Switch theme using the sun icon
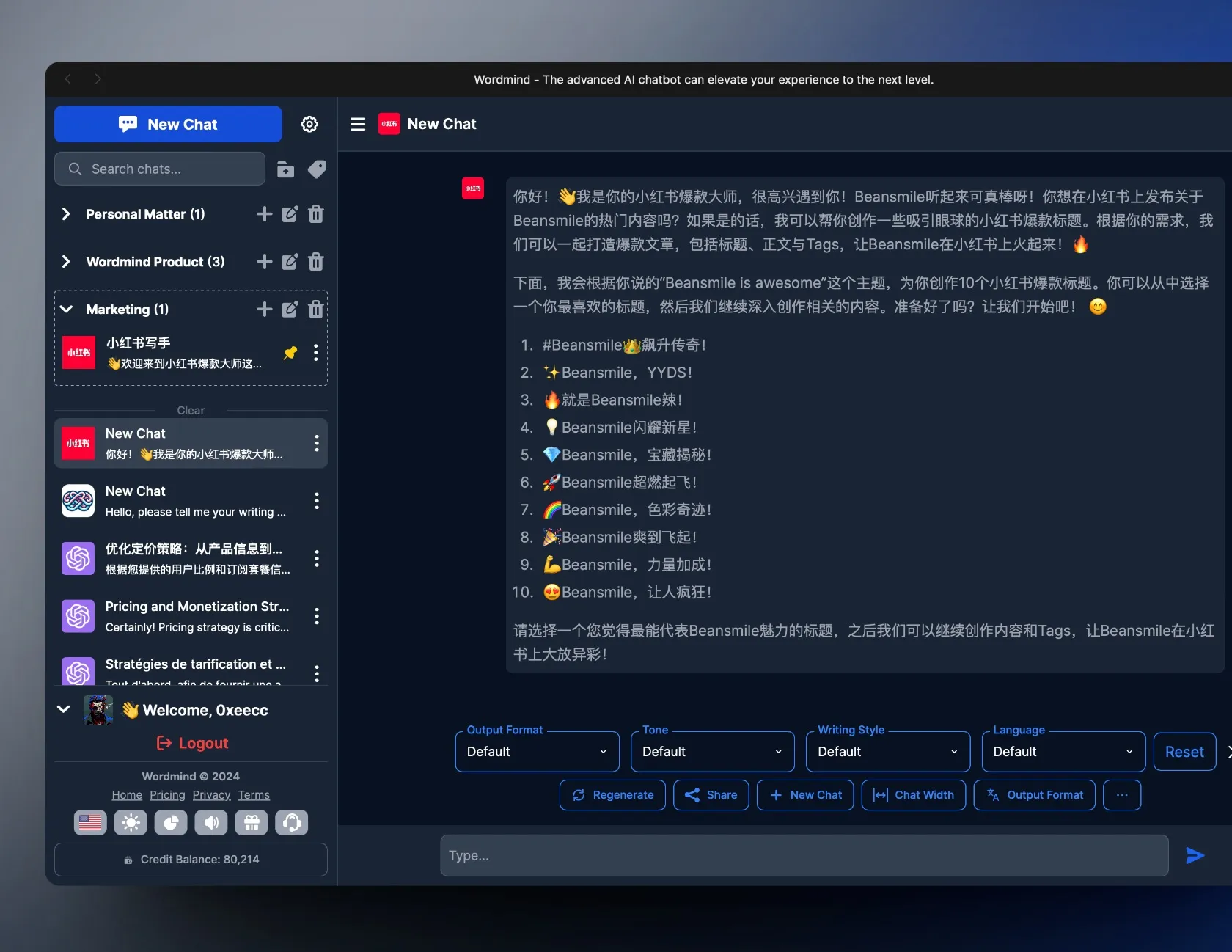The image size is (1232, 952). click(x=131, y=822)
